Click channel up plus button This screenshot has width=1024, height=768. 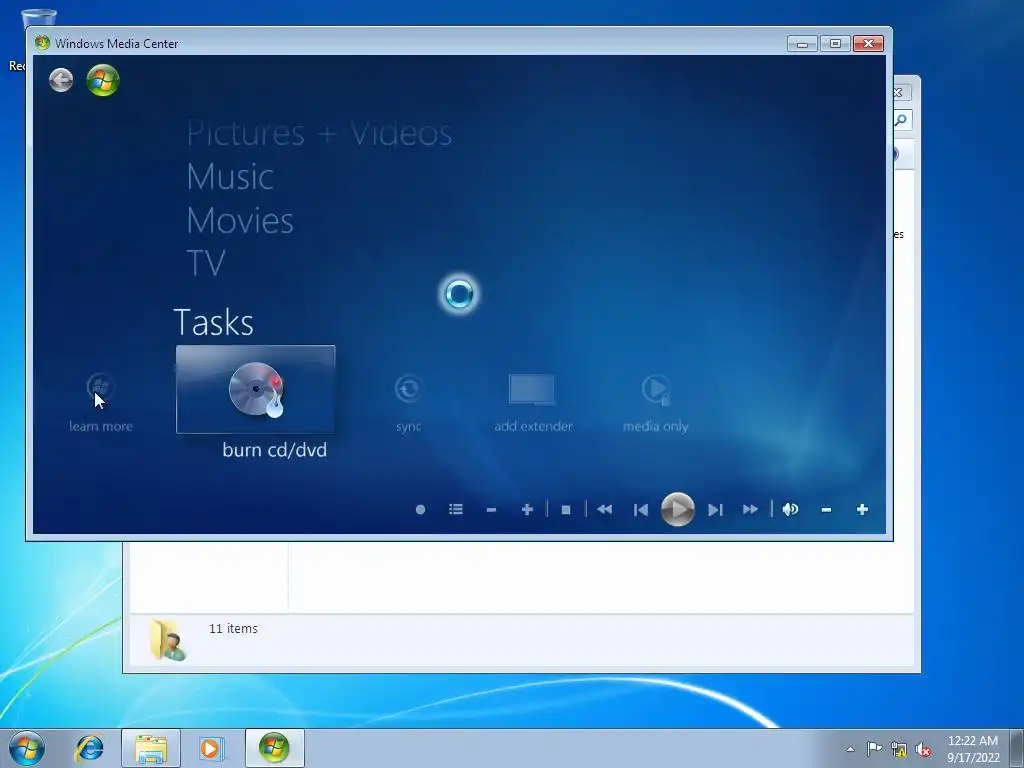coord(527,509)
